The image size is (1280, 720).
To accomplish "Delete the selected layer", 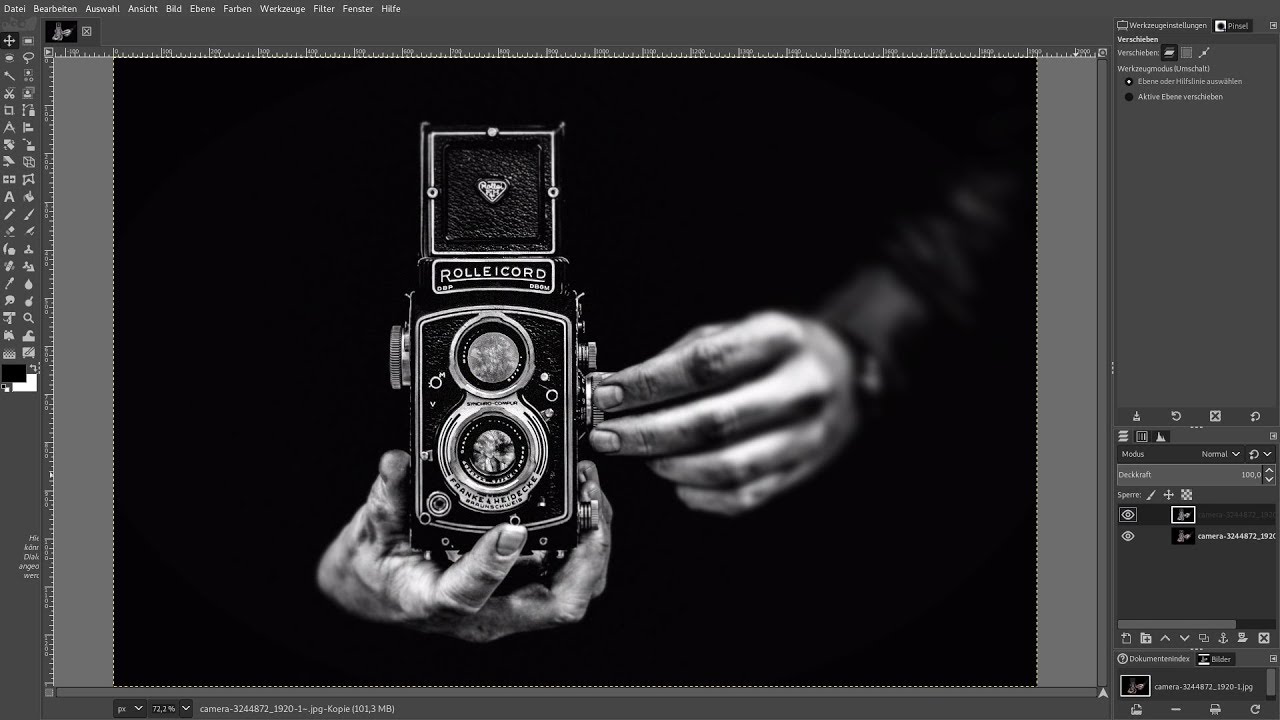I will tap(1264, 639).
